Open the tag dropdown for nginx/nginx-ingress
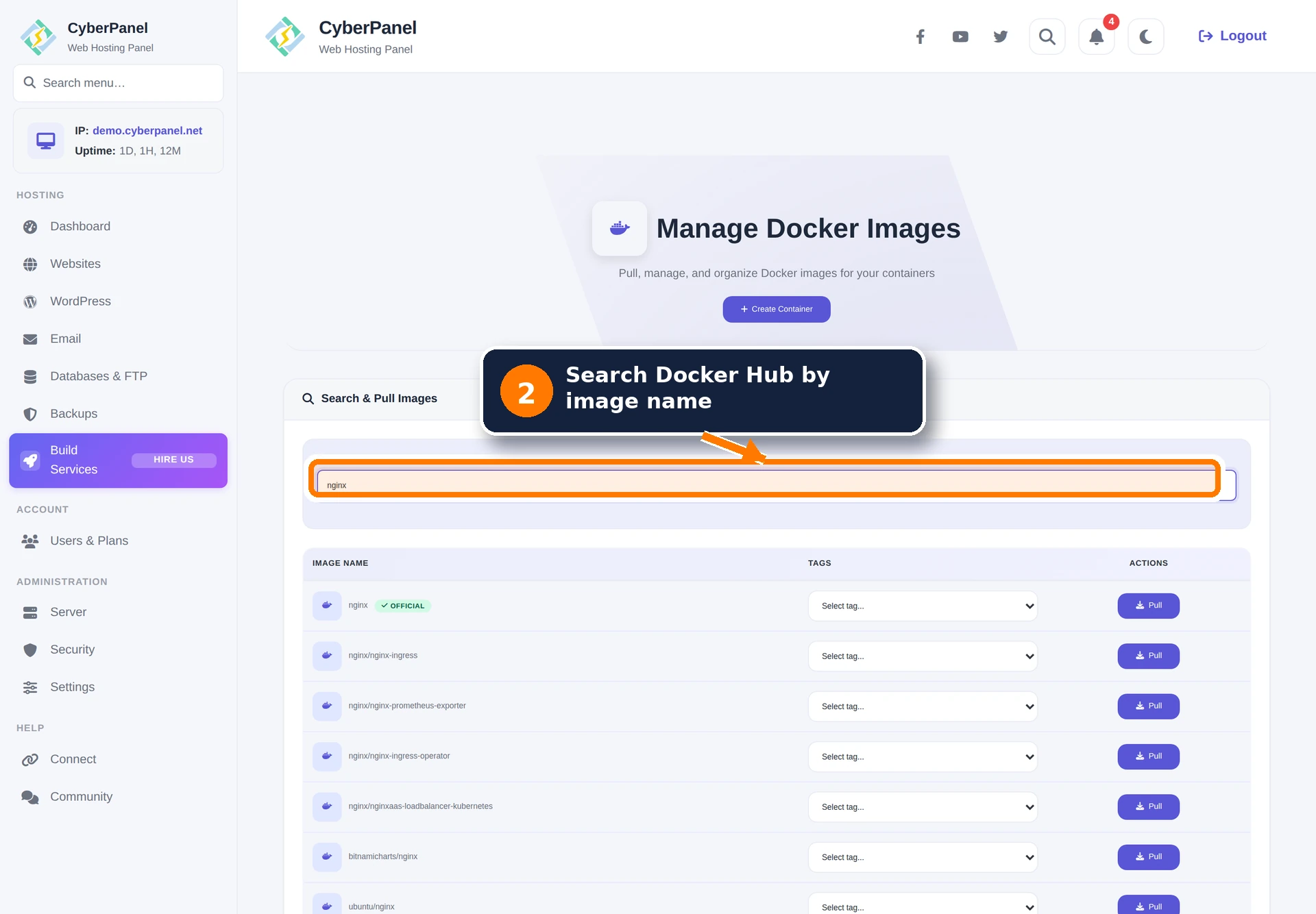The image size is (1316, 914). (923, 656)
